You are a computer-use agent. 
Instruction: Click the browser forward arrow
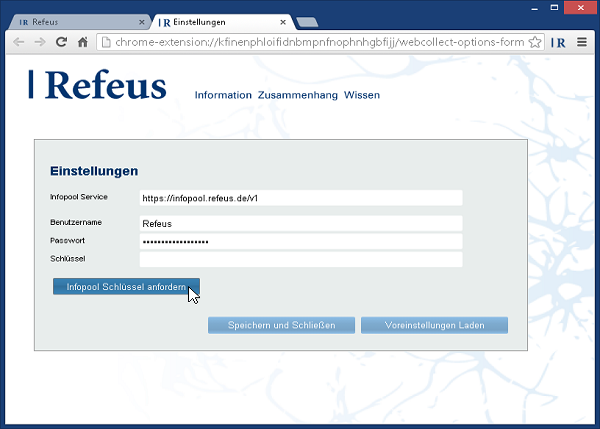pyautogui.click(x=39, y=43)
